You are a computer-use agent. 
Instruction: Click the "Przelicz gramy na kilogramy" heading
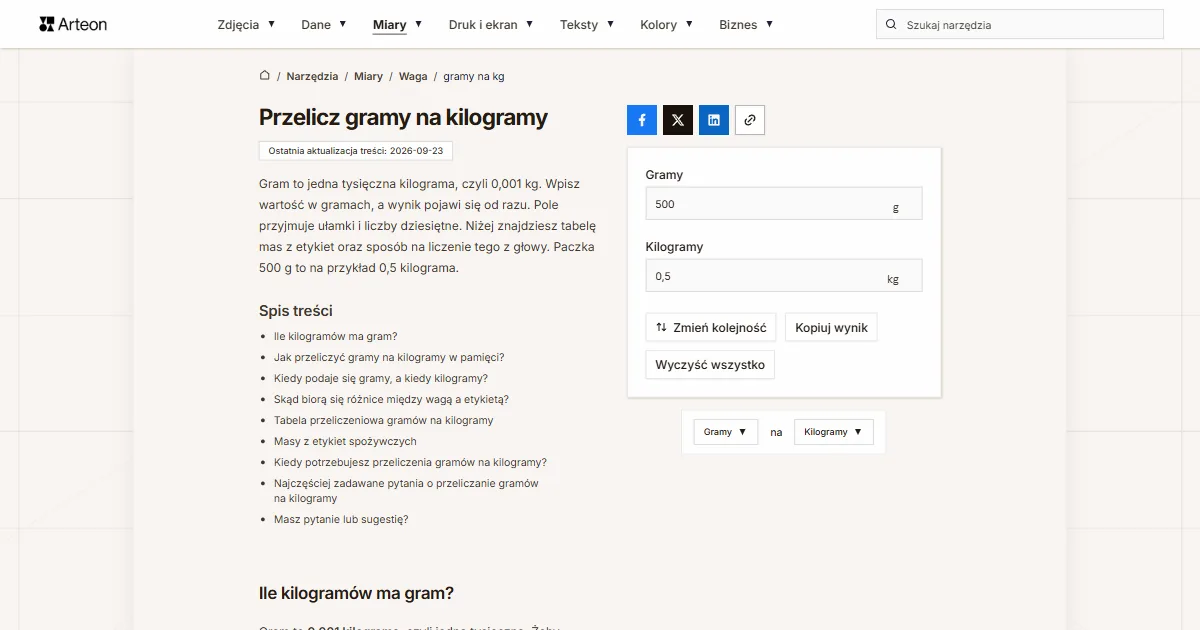(403, 118)
